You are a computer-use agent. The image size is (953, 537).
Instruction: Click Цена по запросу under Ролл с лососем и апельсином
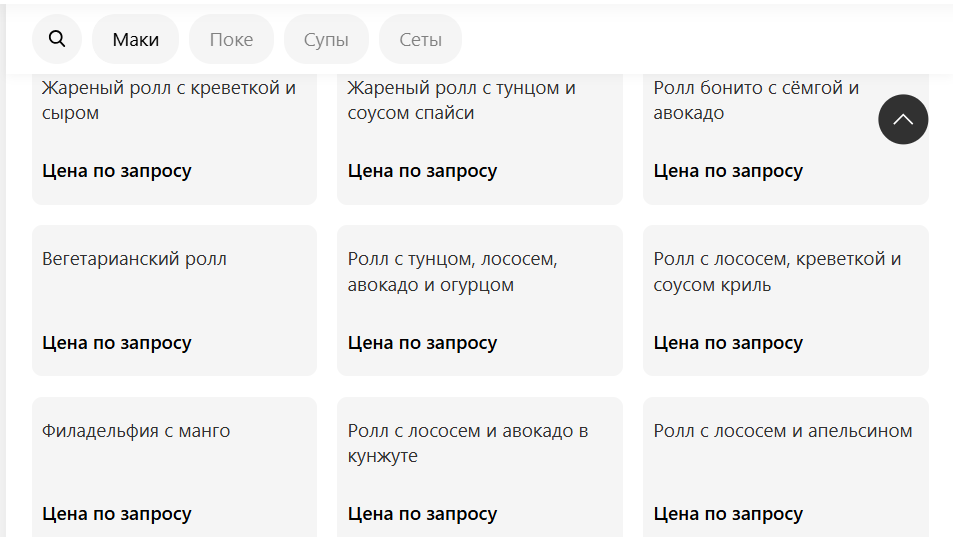pyautogui.click(x=728, y=514)
